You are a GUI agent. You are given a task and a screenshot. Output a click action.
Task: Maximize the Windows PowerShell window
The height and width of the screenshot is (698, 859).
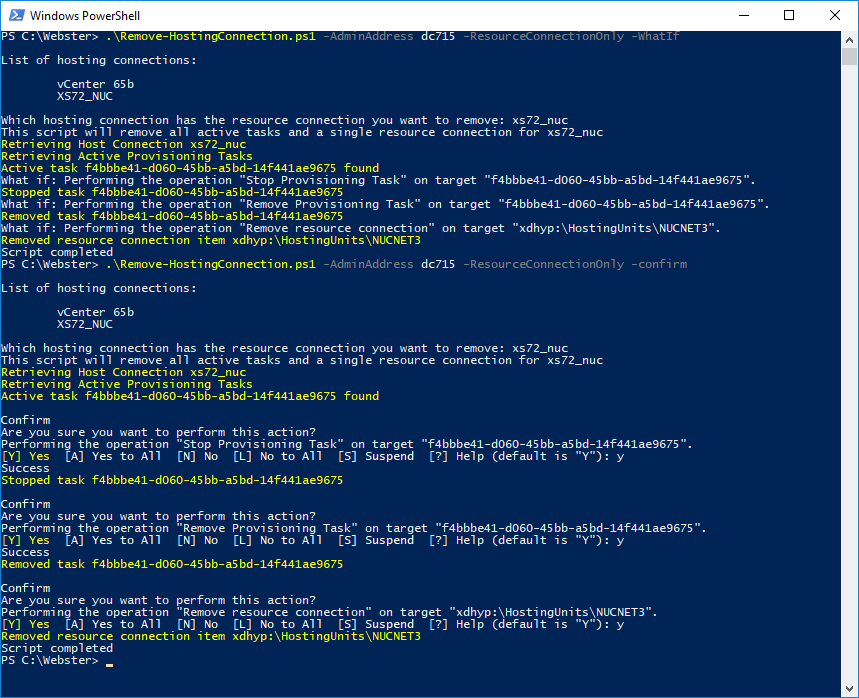pyautogui.click(x=789, y=15)
